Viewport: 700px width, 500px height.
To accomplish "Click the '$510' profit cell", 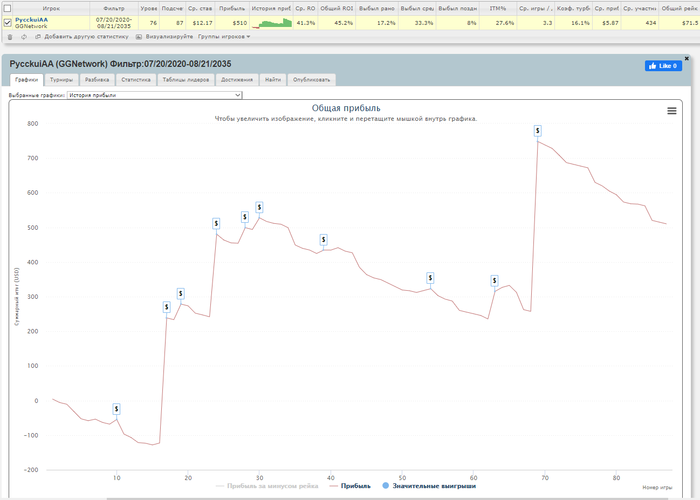I will [232, 23].
